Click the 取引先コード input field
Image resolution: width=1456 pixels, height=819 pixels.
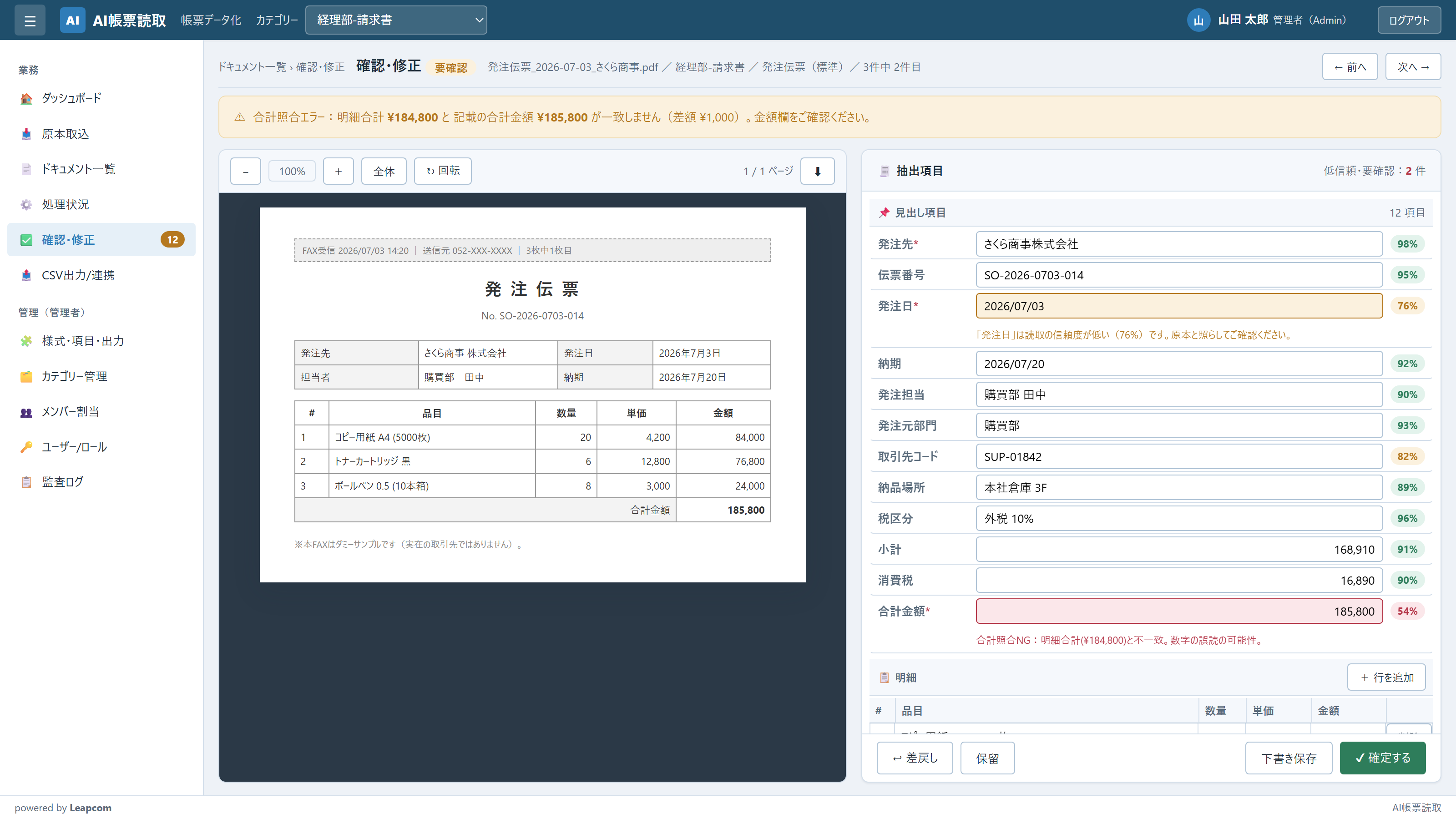pyautogui.click(x=1179, y=457)
